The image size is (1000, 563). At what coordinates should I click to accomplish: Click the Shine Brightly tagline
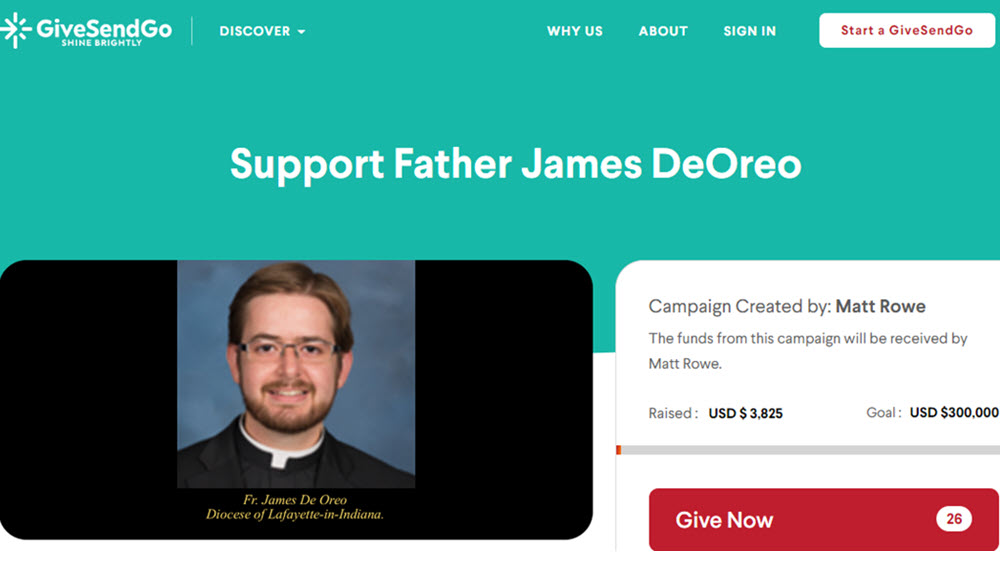point(101,43)
